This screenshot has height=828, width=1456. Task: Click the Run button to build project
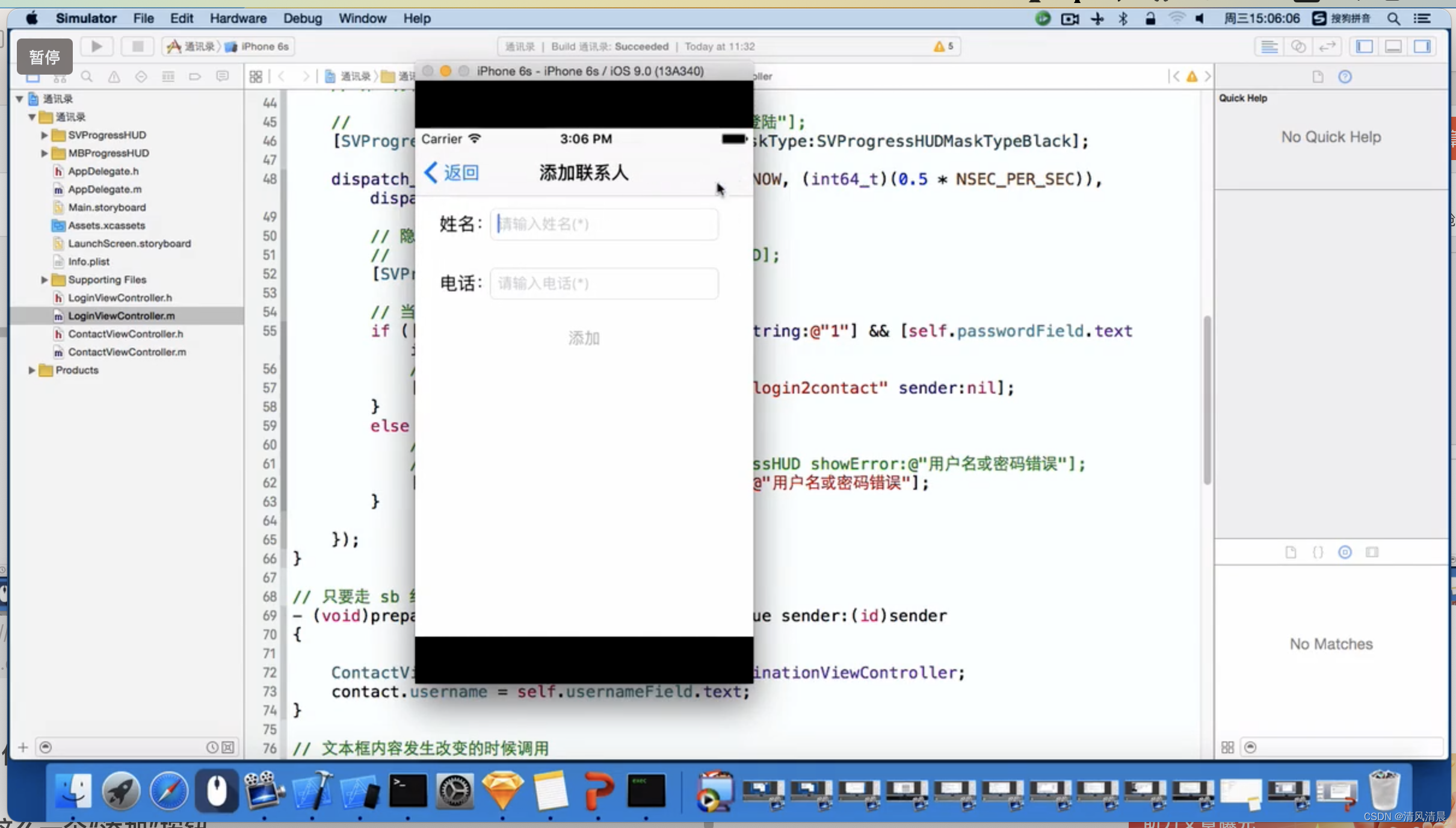click(x=96, y=46)
